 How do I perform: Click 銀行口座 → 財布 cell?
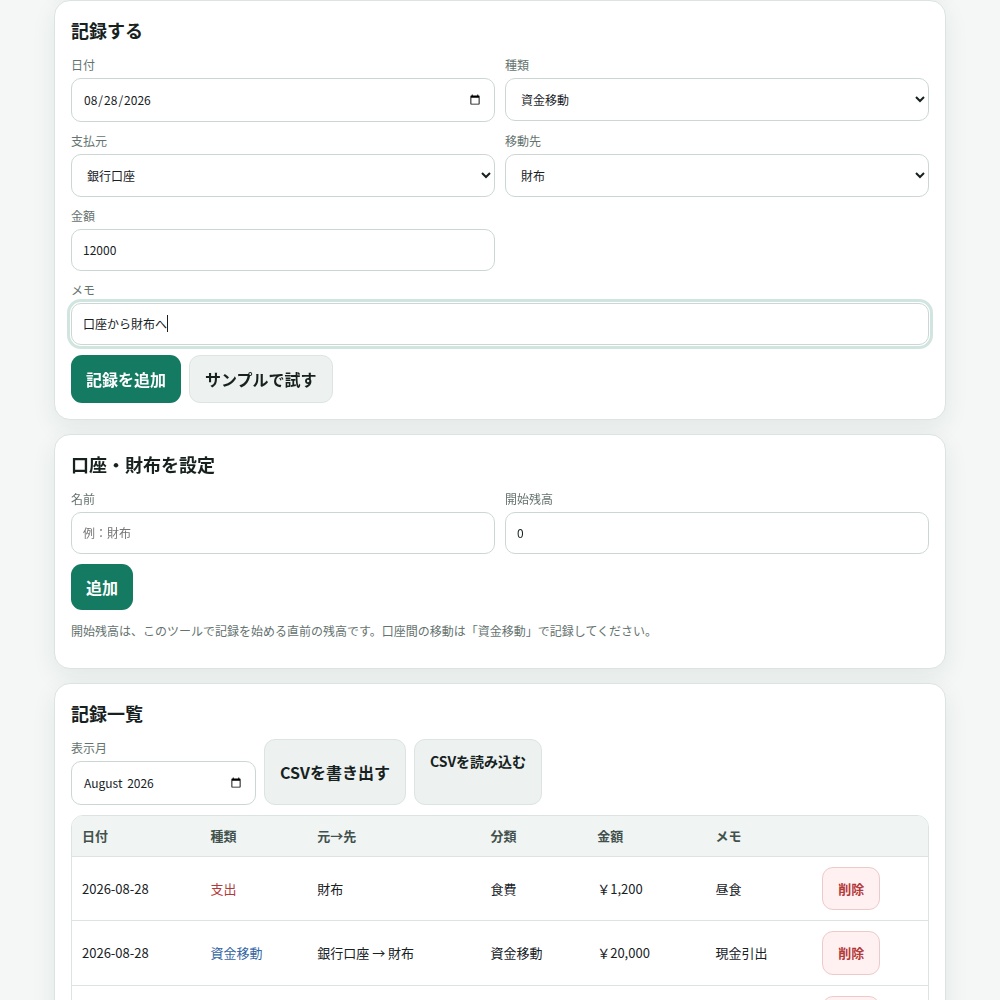pyautogui.click(x=365, y=953)
